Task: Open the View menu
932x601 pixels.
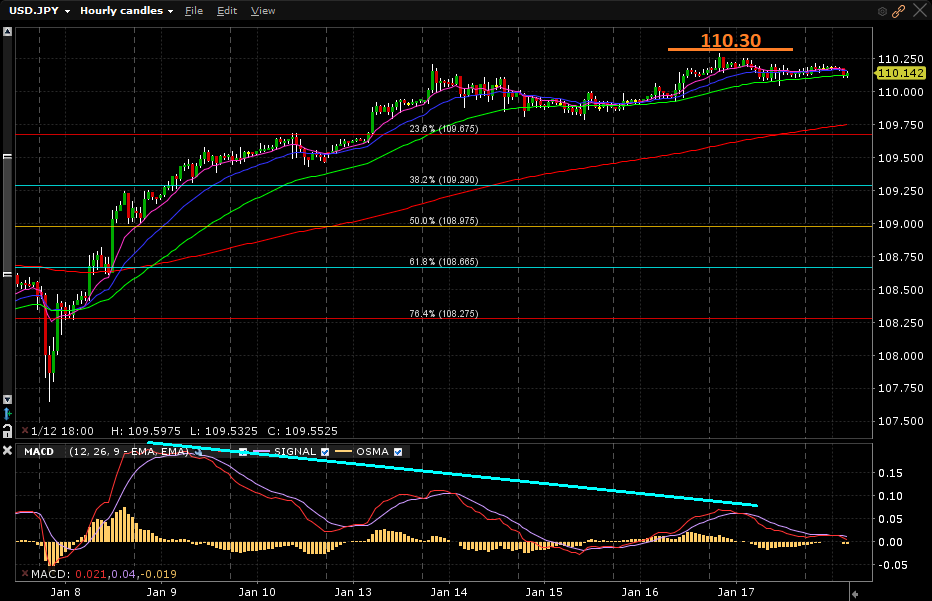Action: tap(263, 11)
